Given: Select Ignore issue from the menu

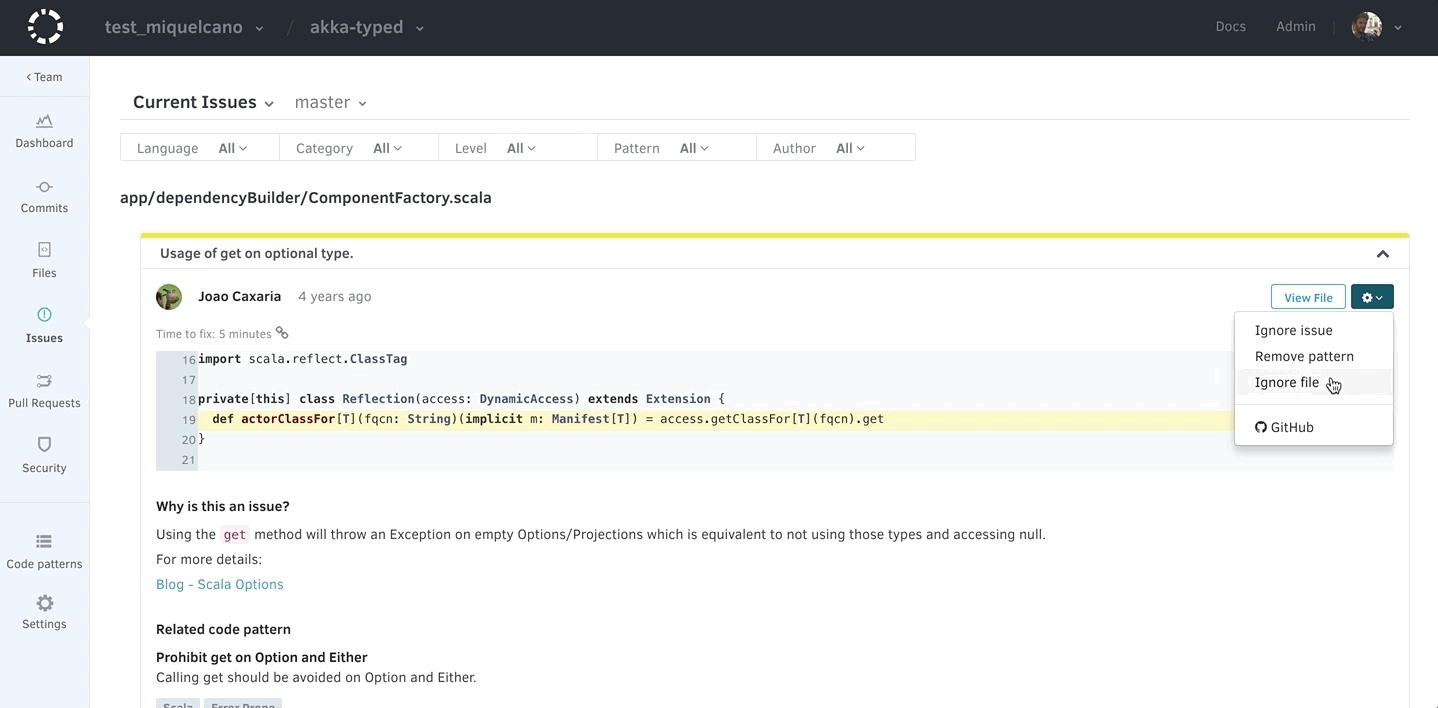Looking at the screenshot, I should coord(1293,330).
